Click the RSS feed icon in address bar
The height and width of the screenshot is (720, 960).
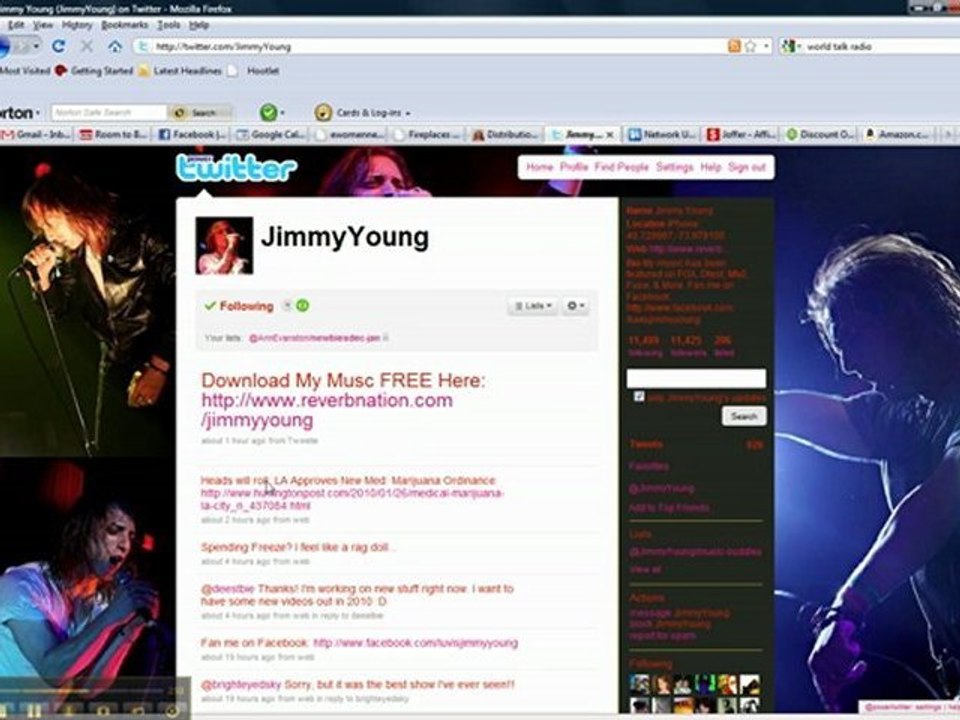tap(733, 46)
